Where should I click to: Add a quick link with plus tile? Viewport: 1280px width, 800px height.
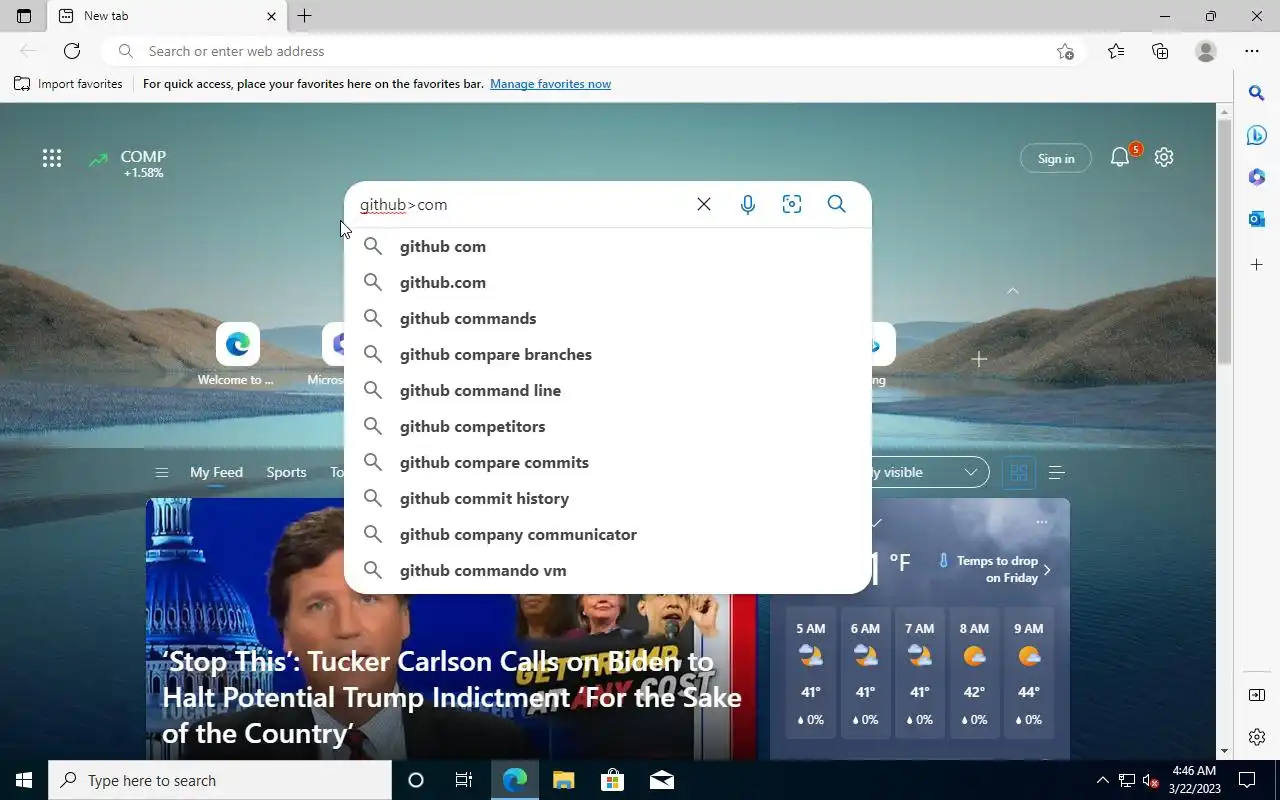coord(979,358)
